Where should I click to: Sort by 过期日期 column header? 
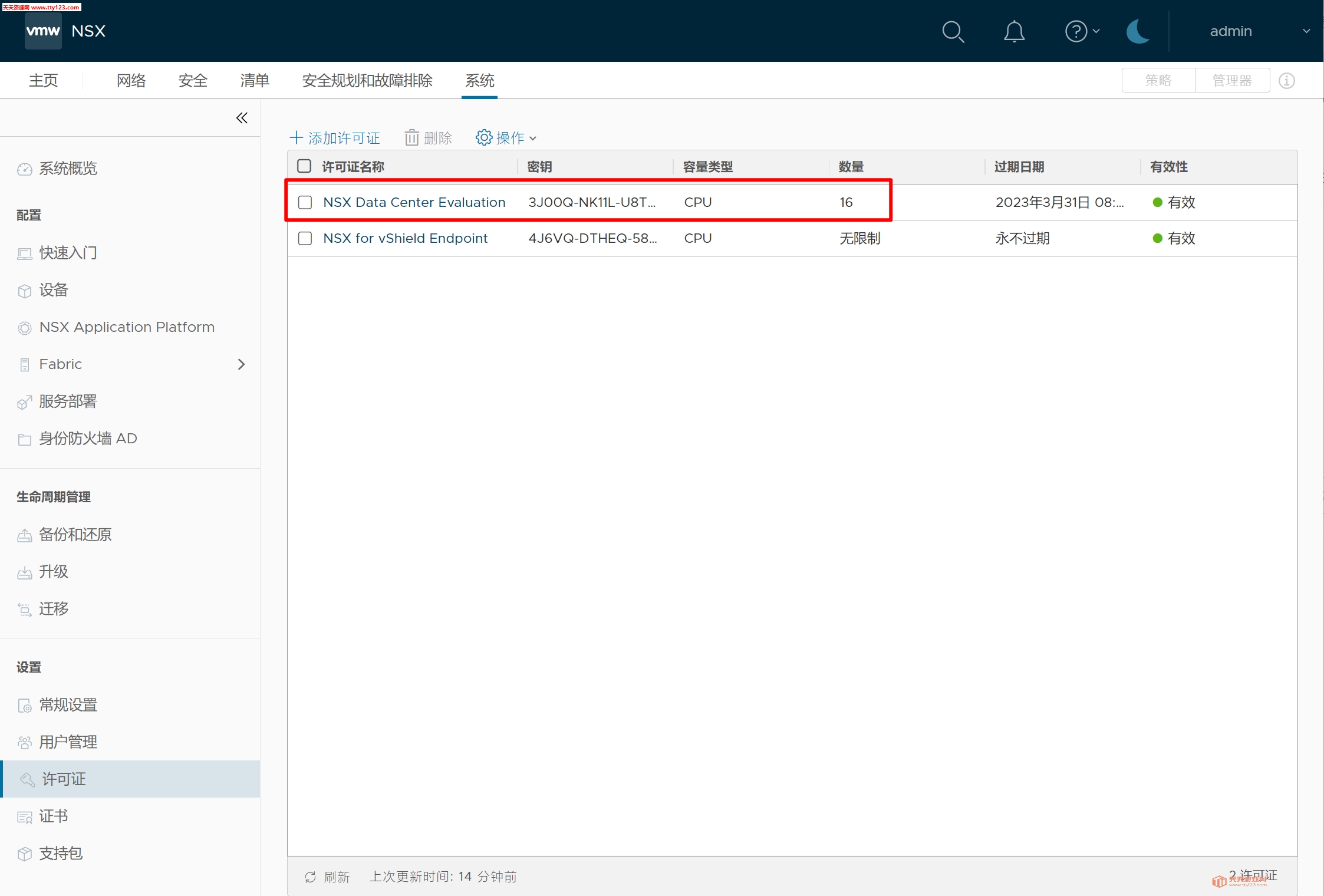[1019, 167]
